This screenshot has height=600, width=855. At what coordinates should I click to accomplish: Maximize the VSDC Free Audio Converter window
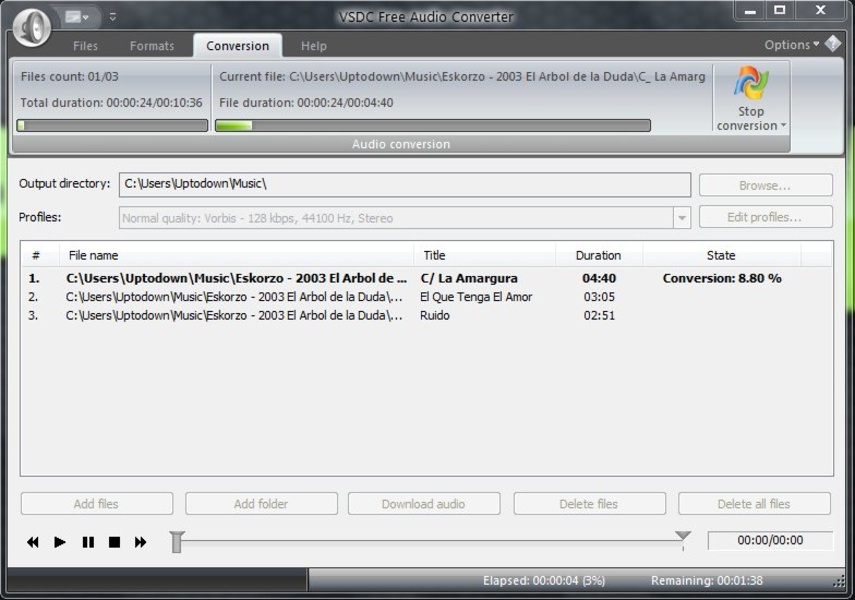(780, 10)
